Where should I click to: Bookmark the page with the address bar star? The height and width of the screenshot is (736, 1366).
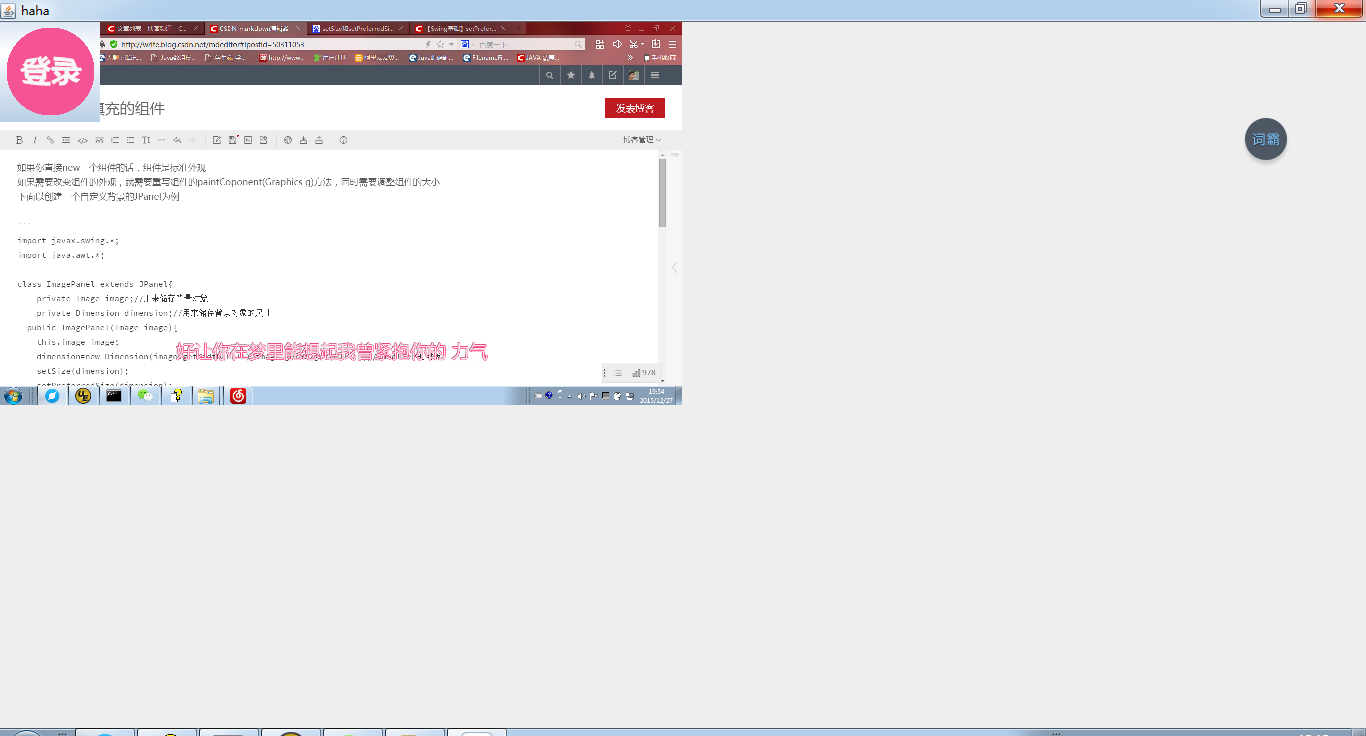click(440, 44)
